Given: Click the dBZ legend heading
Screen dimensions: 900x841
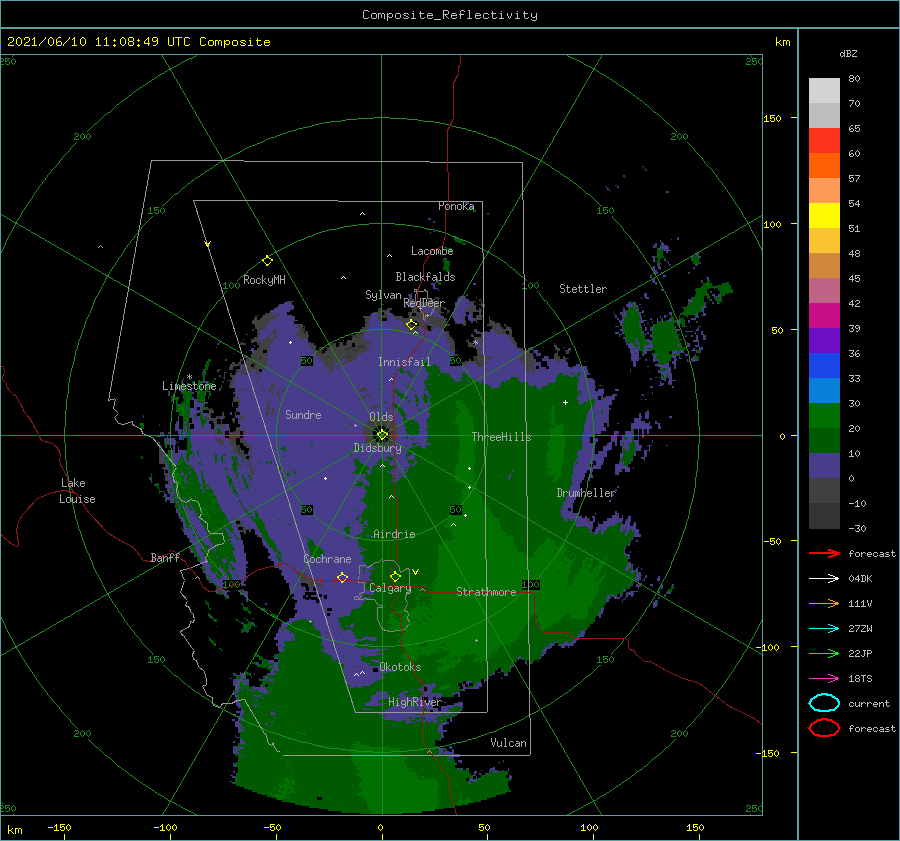Looking at the screenshot, I should (x=848, y=53).
